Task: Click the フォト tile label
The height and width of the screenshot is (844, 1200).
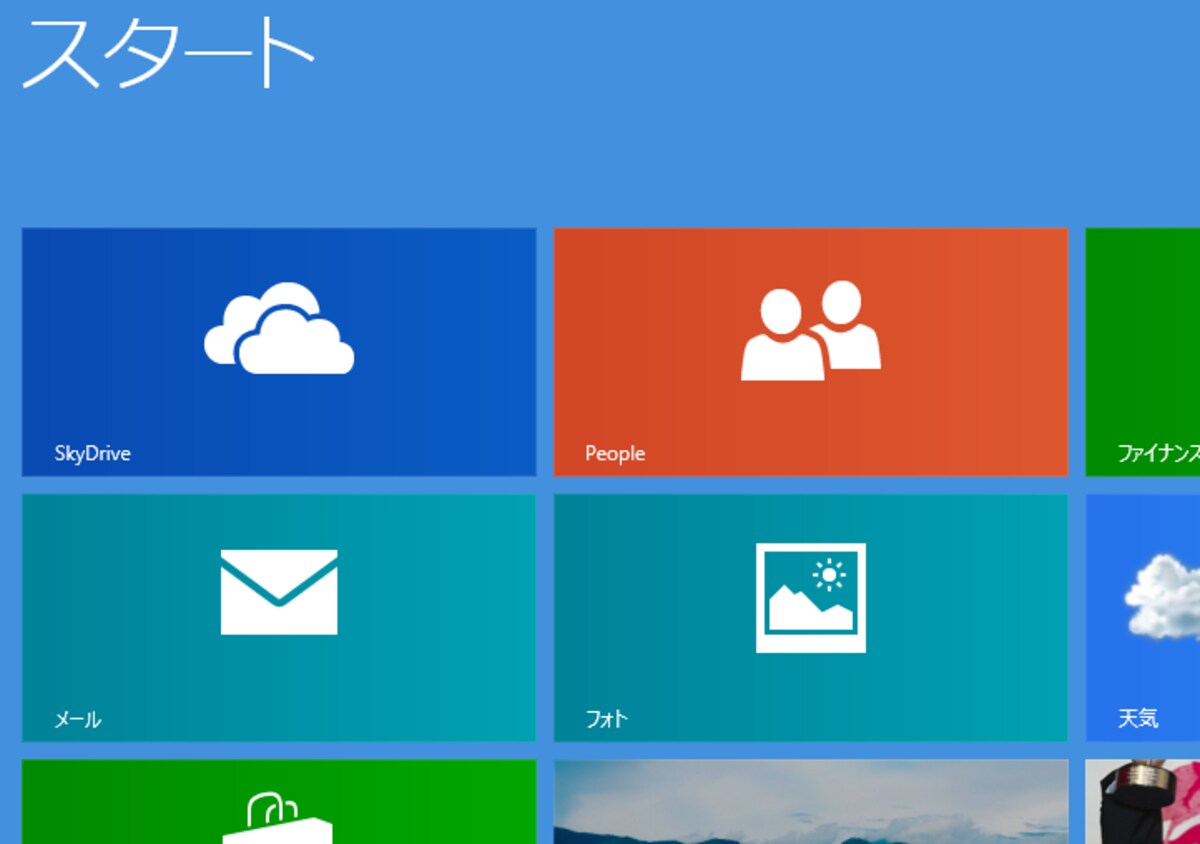Action: (x=607, y=719)
